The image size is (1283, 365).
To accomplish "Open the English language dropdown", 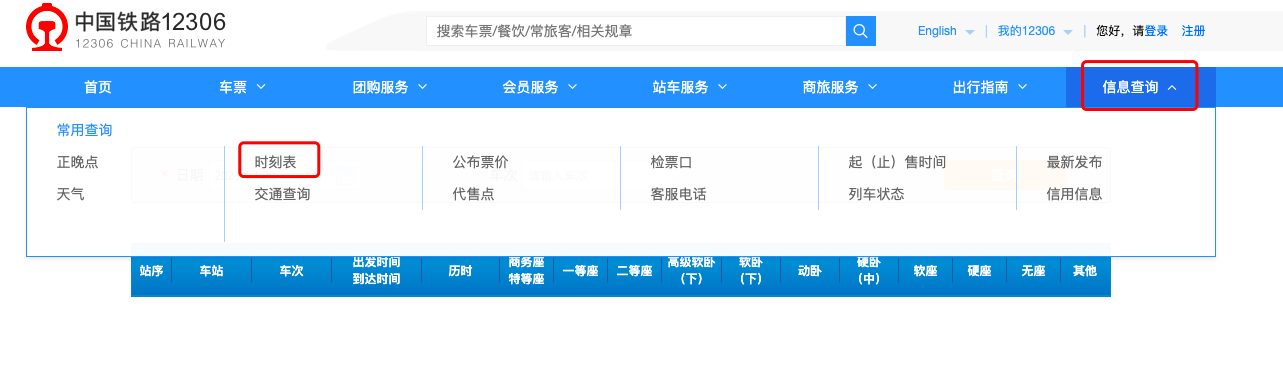I will click(x=946, y=31).
